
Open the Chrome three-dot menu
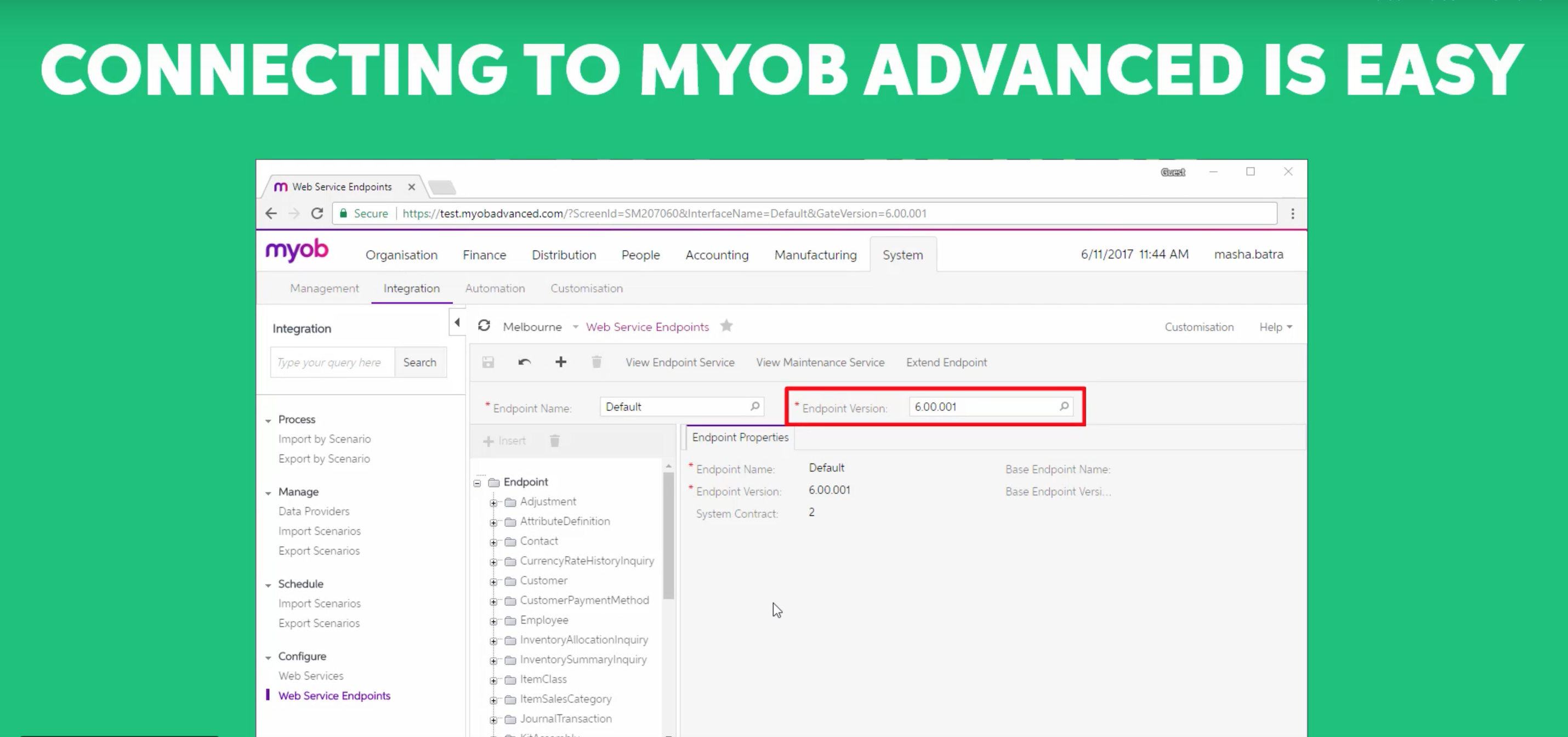[x=1293, y=214]
